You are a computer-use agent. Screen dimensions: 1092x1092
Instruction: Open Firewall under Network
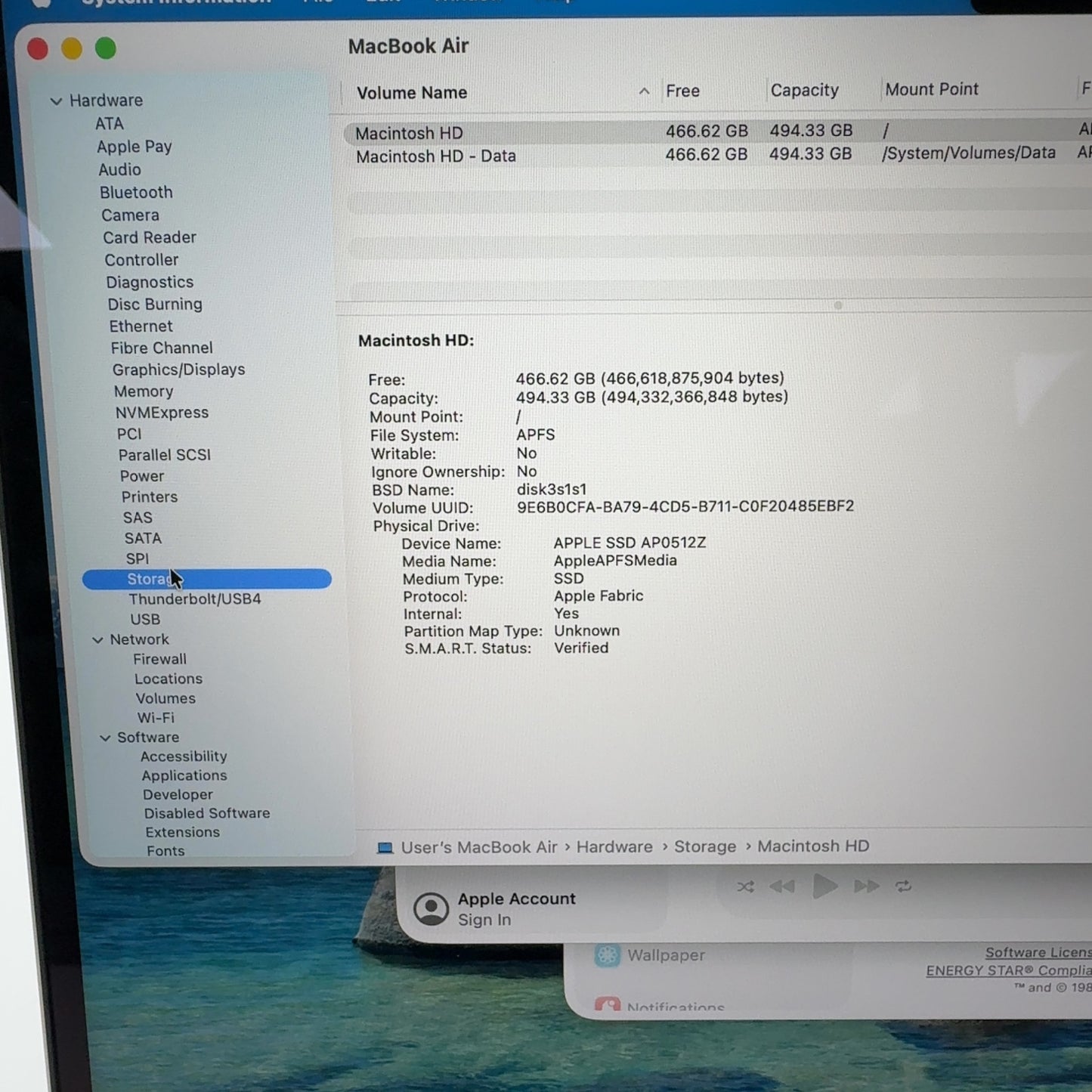pyautogui.click(x=159, y=660)
